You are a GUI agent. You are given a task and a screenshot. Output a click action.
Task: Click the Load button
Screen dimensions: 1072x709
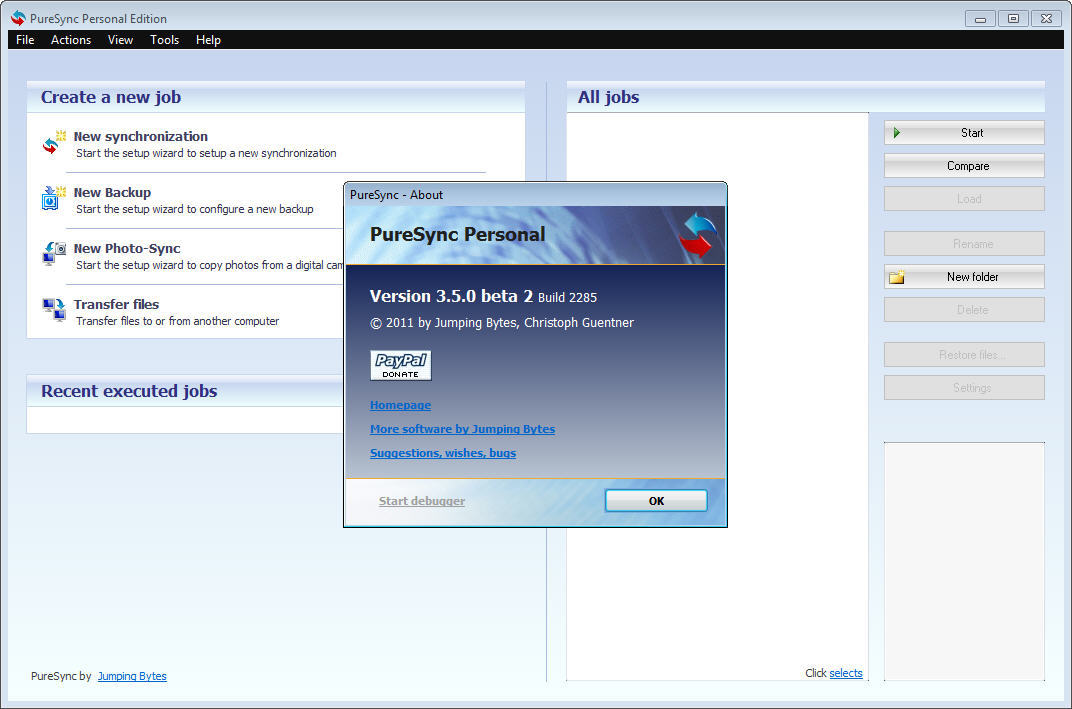click(964, 198)
